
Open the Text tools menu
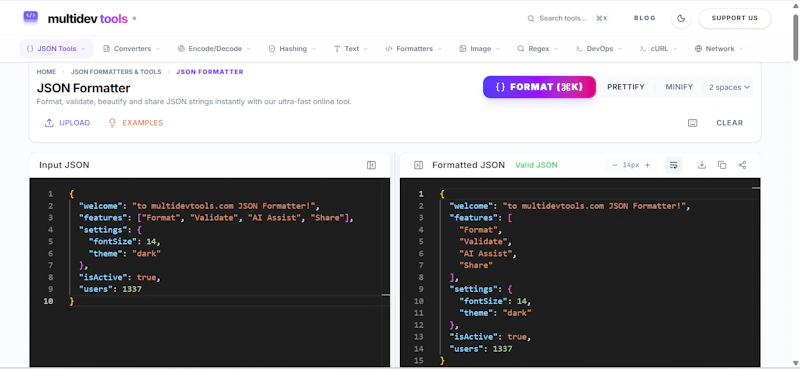pyautogui.click(x=352, y=49)
